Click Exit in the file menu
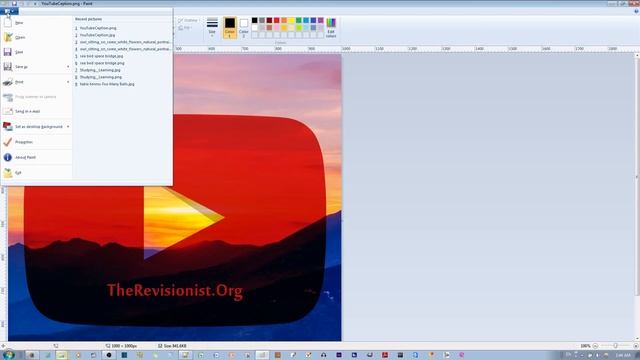The width and height of the screenshot is (640, 360). click(x=36, y=173)
